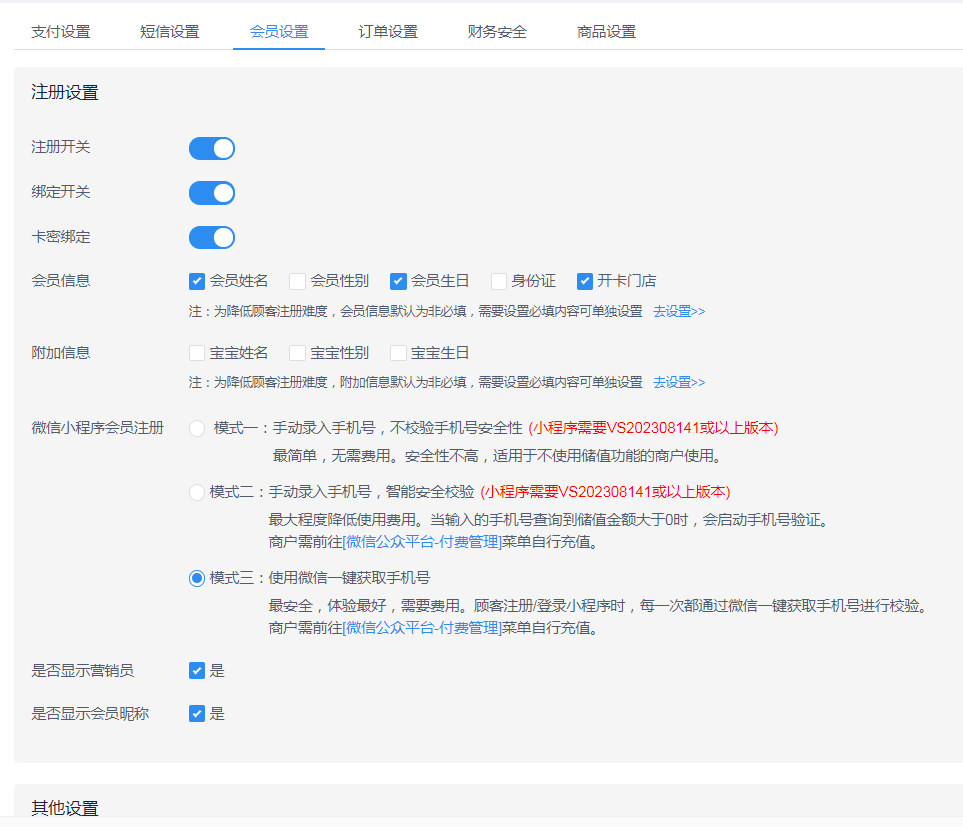Screen dimensions: 963x827
Task: Click the 注册设置 section heading
Action: point(65,93)
